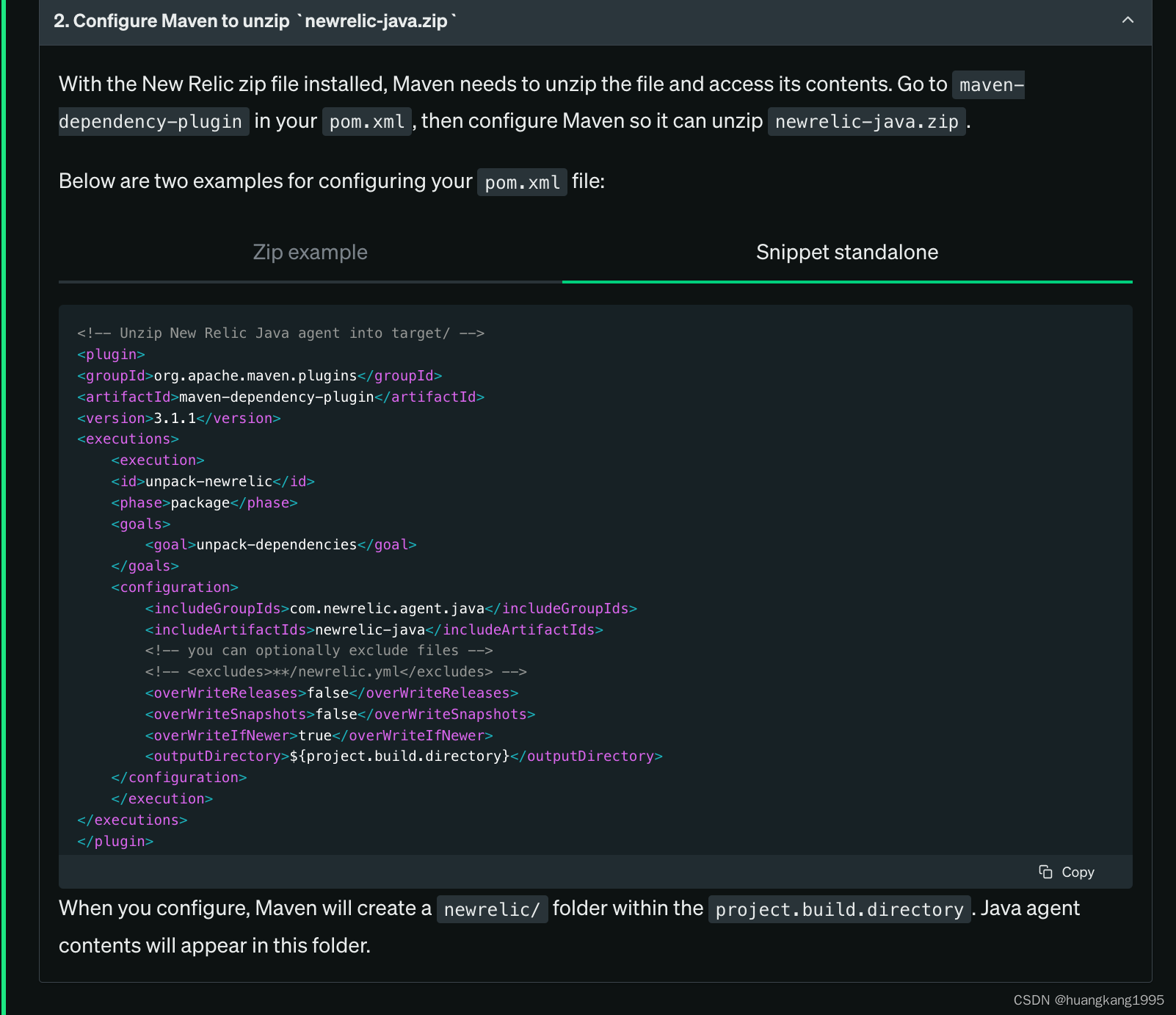The width and height of the screenshot is (1176, 1015).
Task: Click the maven-dependency-plugin inline code
Action: 153,121
